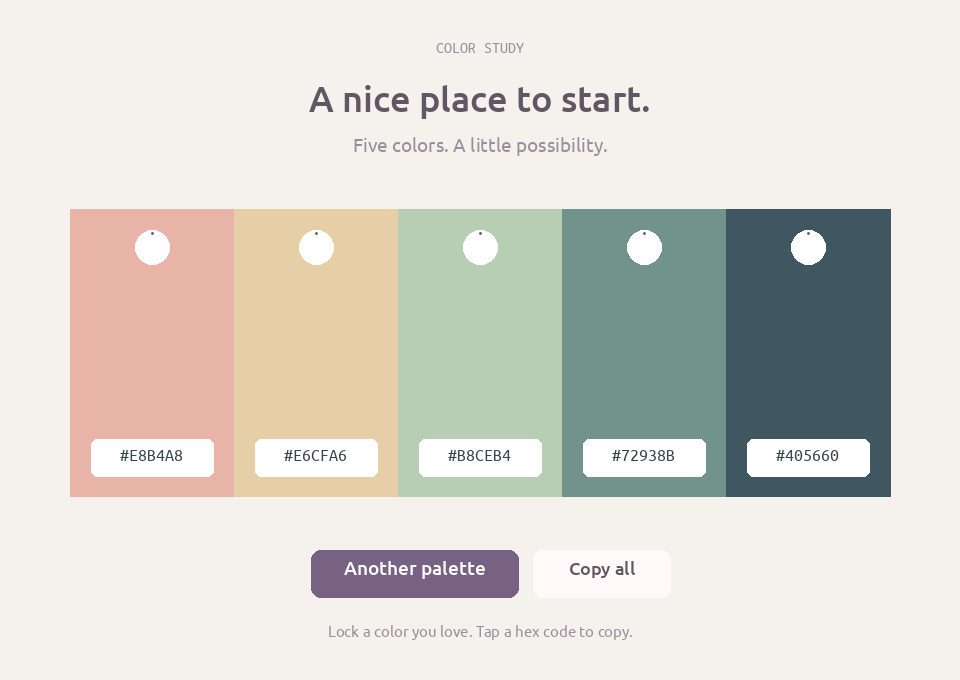
Task: Tap the #B8CEB4 hex label
Action: pyautogui.click(x=481, y=457)
